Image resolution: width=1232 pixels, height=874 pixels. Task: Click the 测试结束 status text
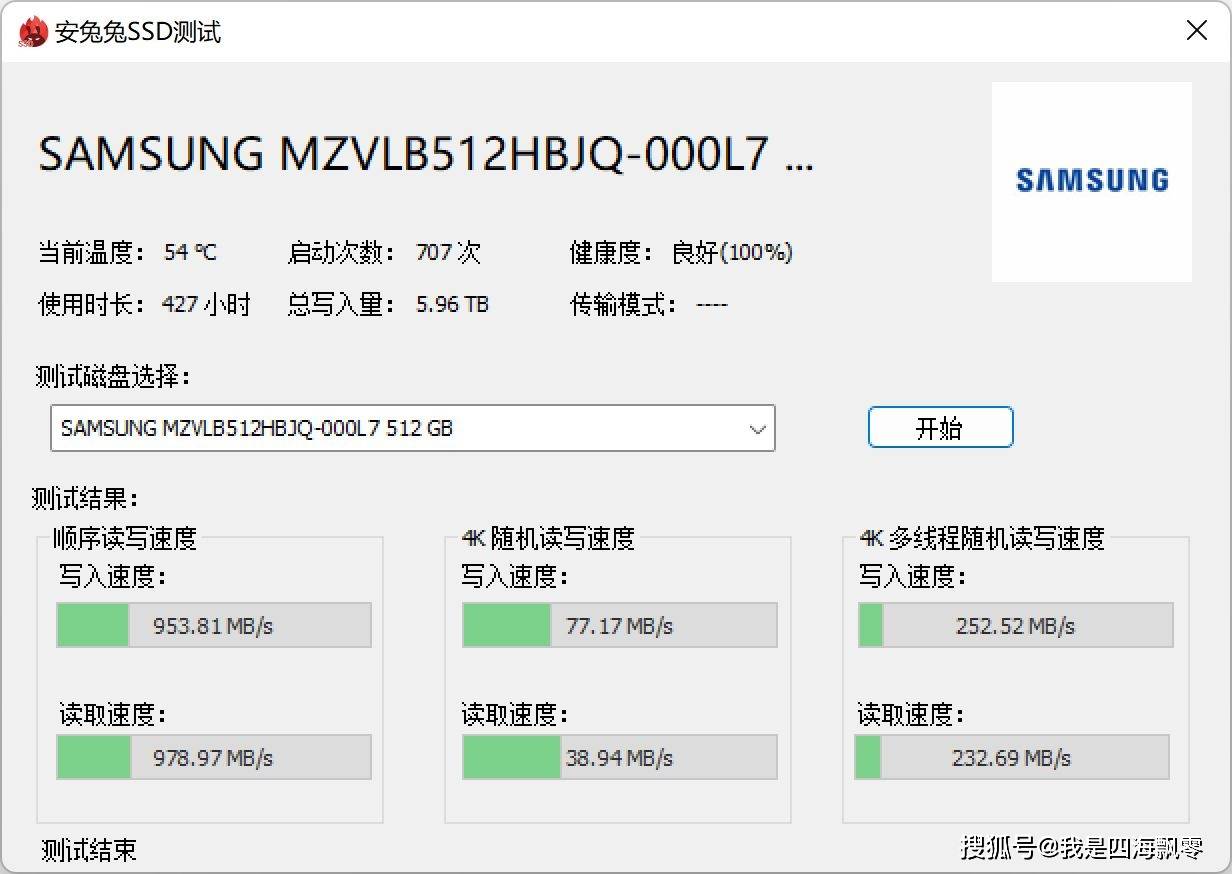click(x=89, y=850)
